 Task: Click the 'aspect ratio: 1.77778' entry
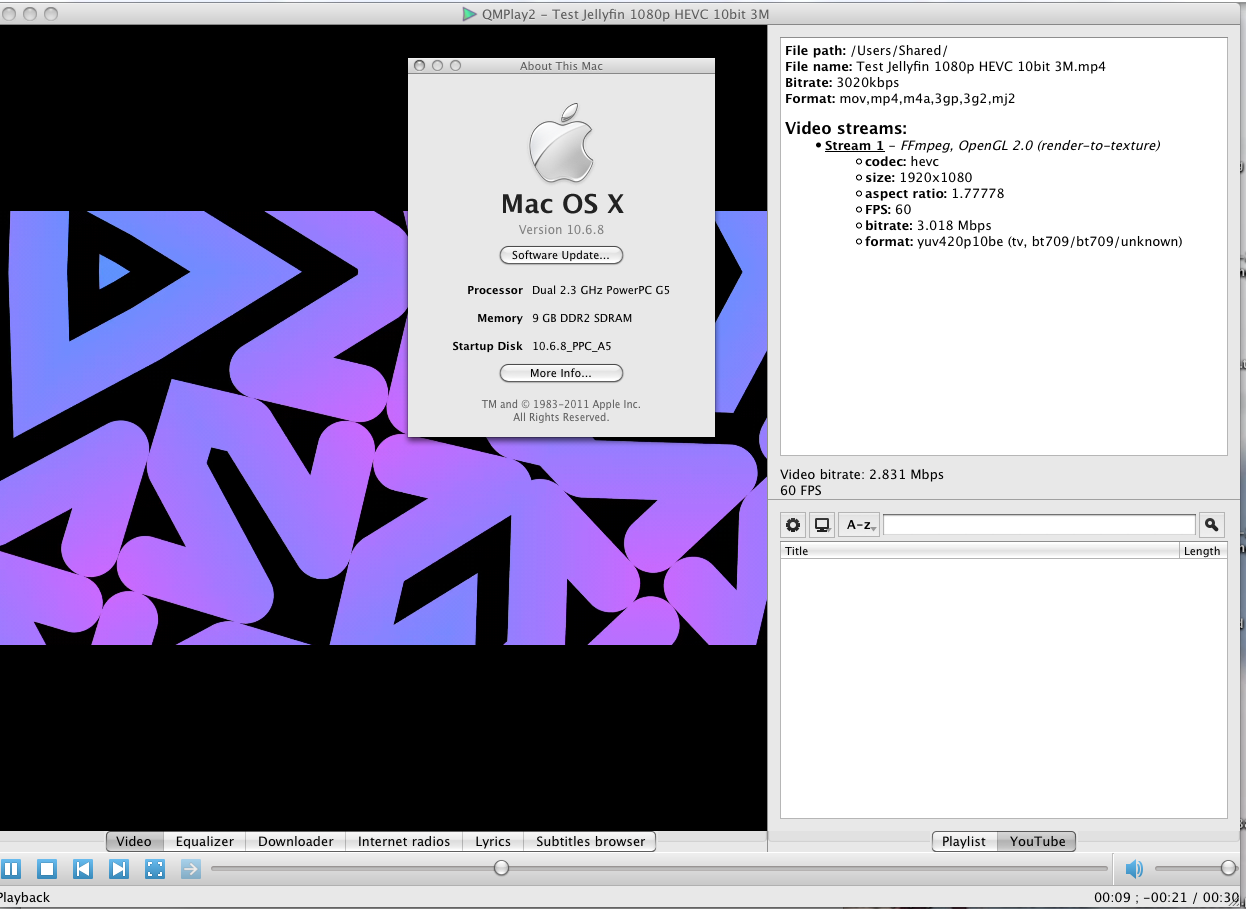tap(934, 193)
